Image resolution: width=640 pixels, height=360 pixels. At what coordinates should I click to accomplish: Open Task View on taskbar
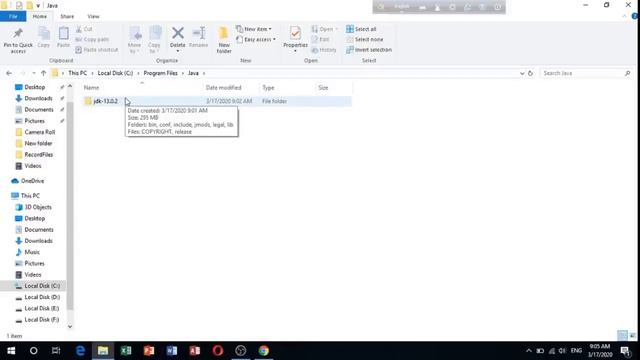56,351
